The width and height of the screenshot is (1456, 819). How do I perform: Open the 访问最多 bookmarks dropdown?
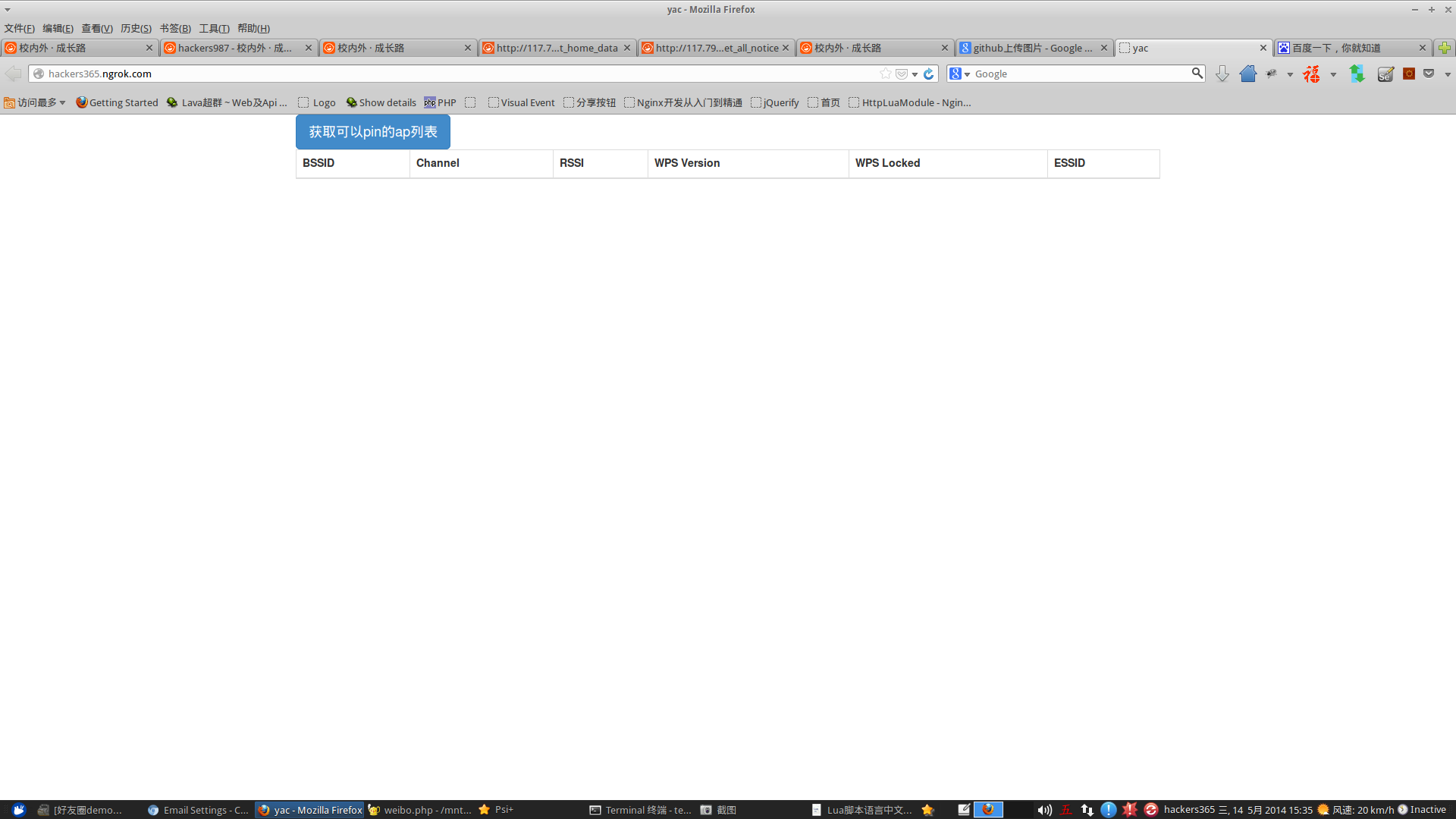pyautogui.click(x=35, y=102)
